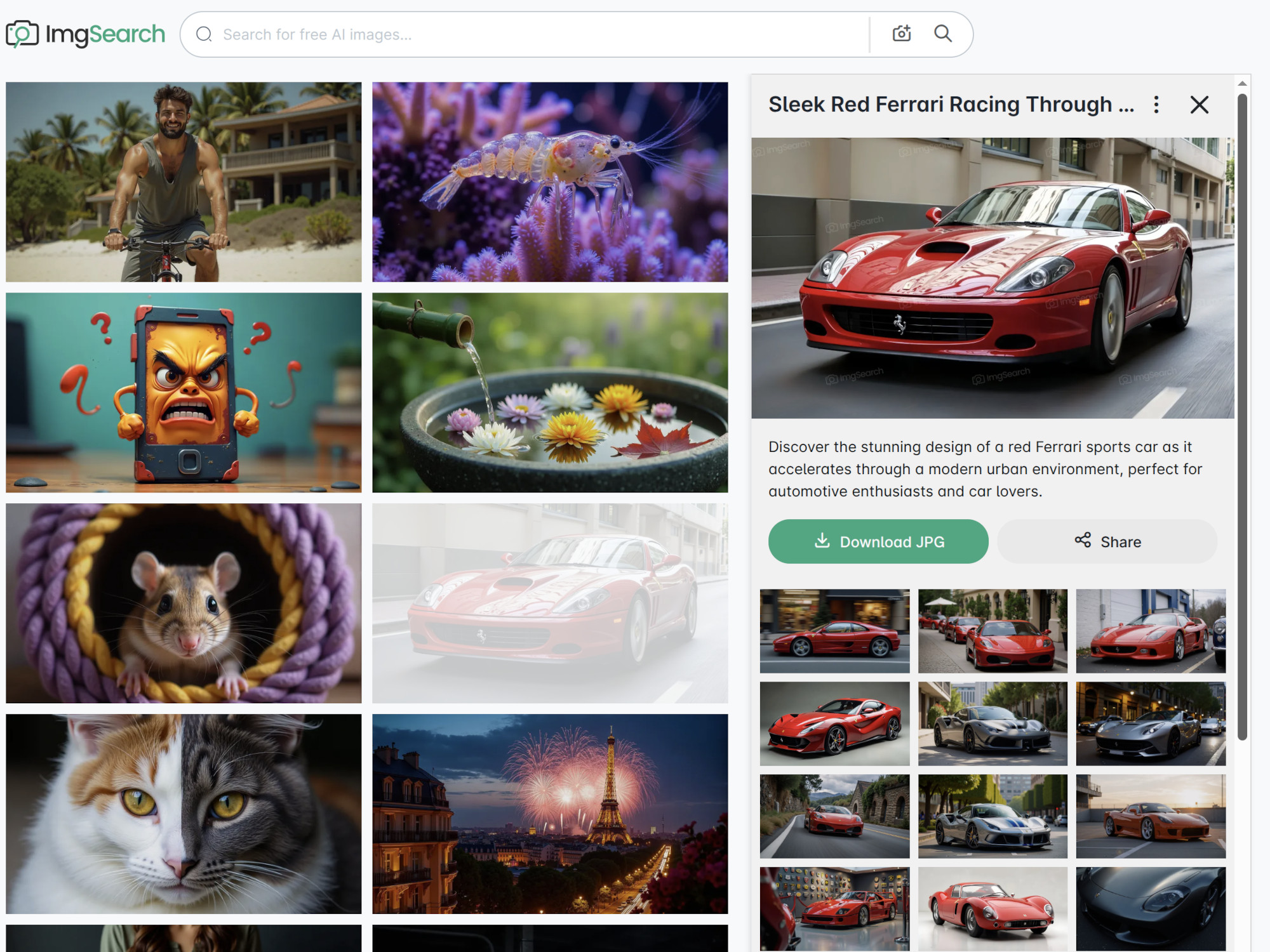The width and height of the screenshot is (1270, 952).
Task: Click the ImgSearch logo
Action: pos(84,33)
